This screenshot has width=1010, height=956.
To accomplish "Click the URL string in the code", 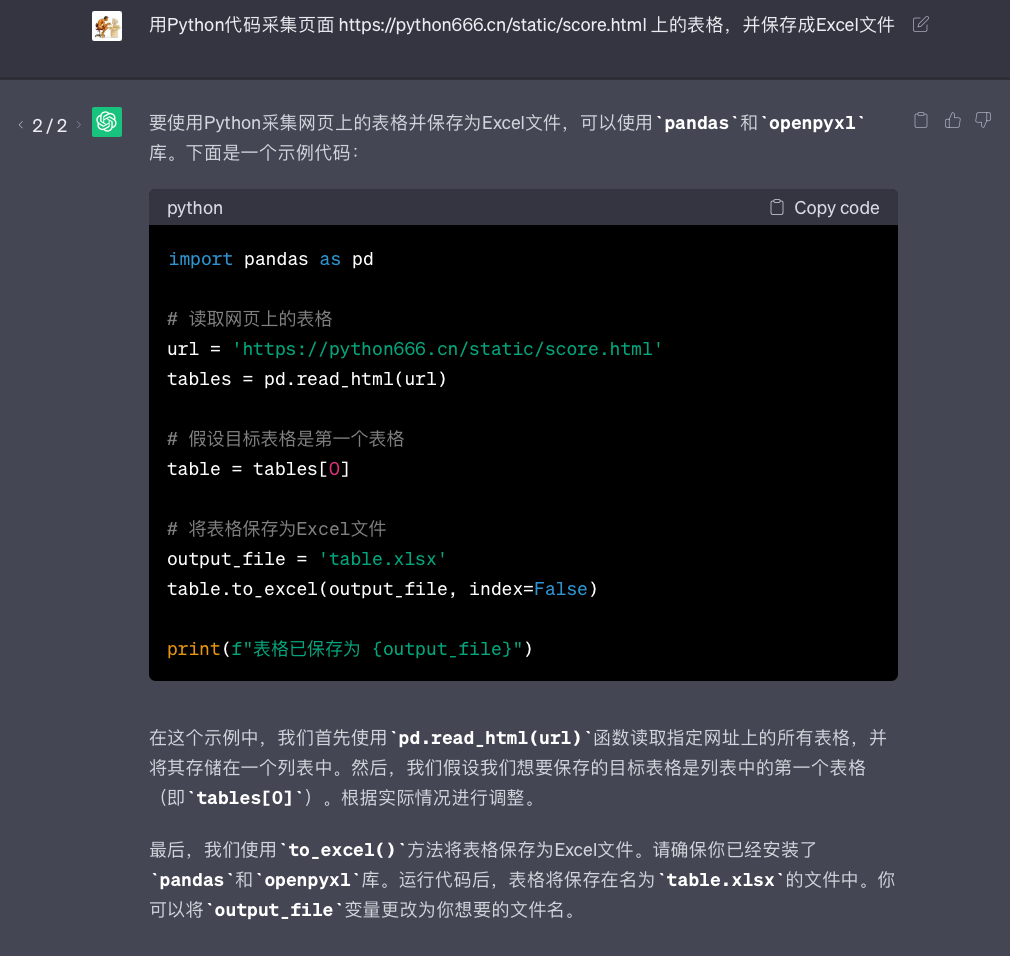I will [447, 349].
